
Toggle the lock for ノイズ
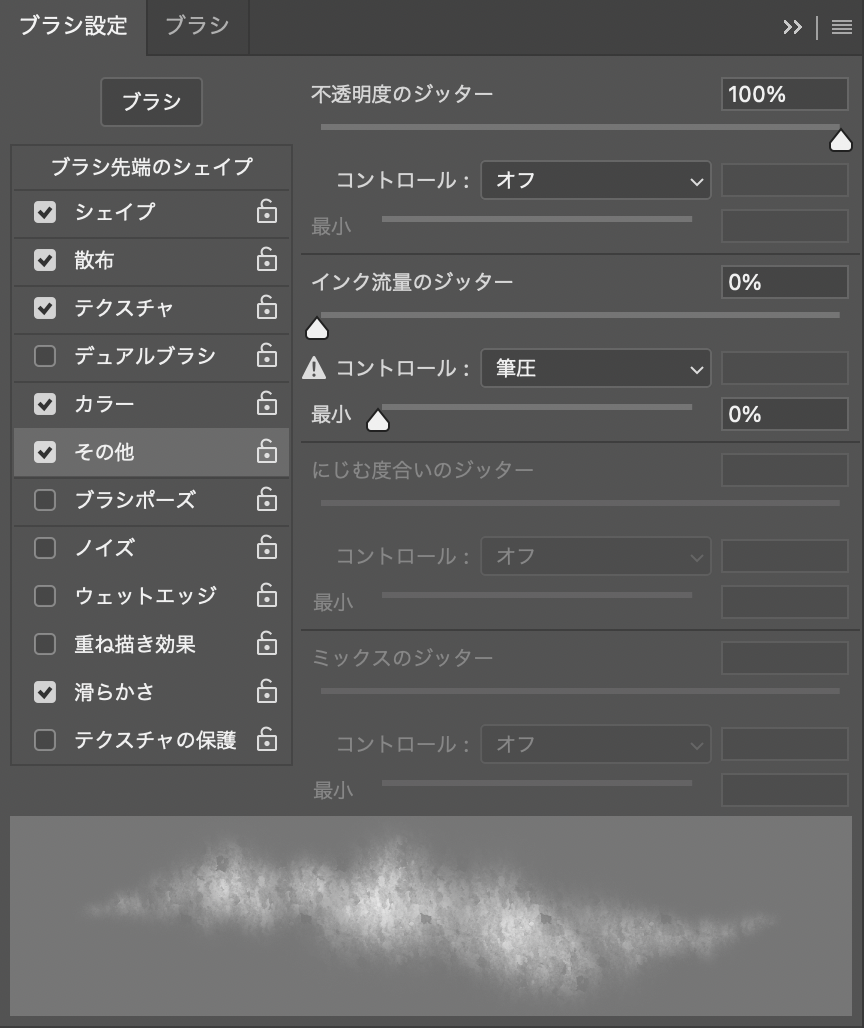pyautogui.click(x=266, y=548)
